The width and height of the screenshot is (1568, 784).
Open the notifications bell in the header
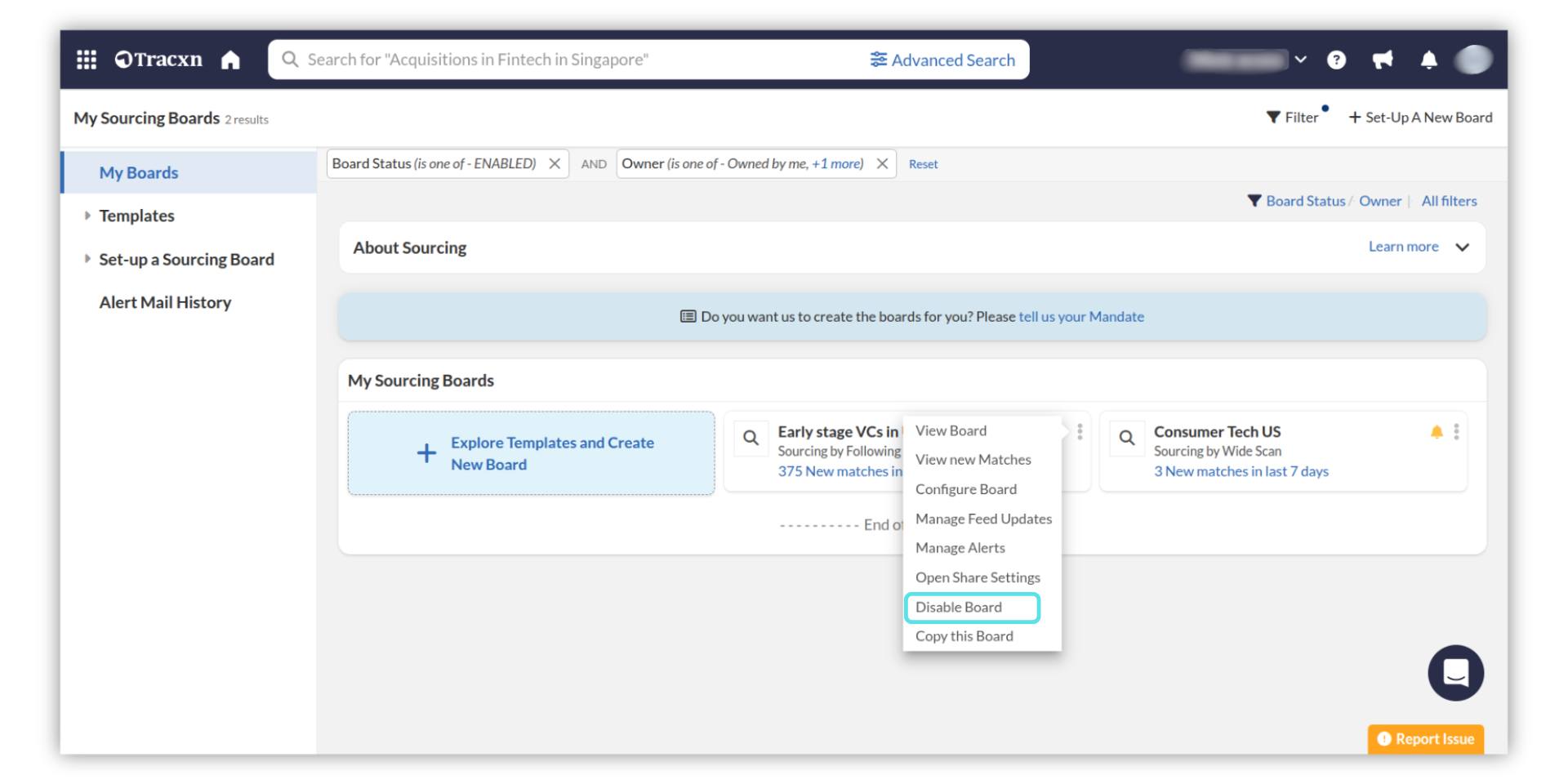pyautogui.click(x=1428, y=60)
